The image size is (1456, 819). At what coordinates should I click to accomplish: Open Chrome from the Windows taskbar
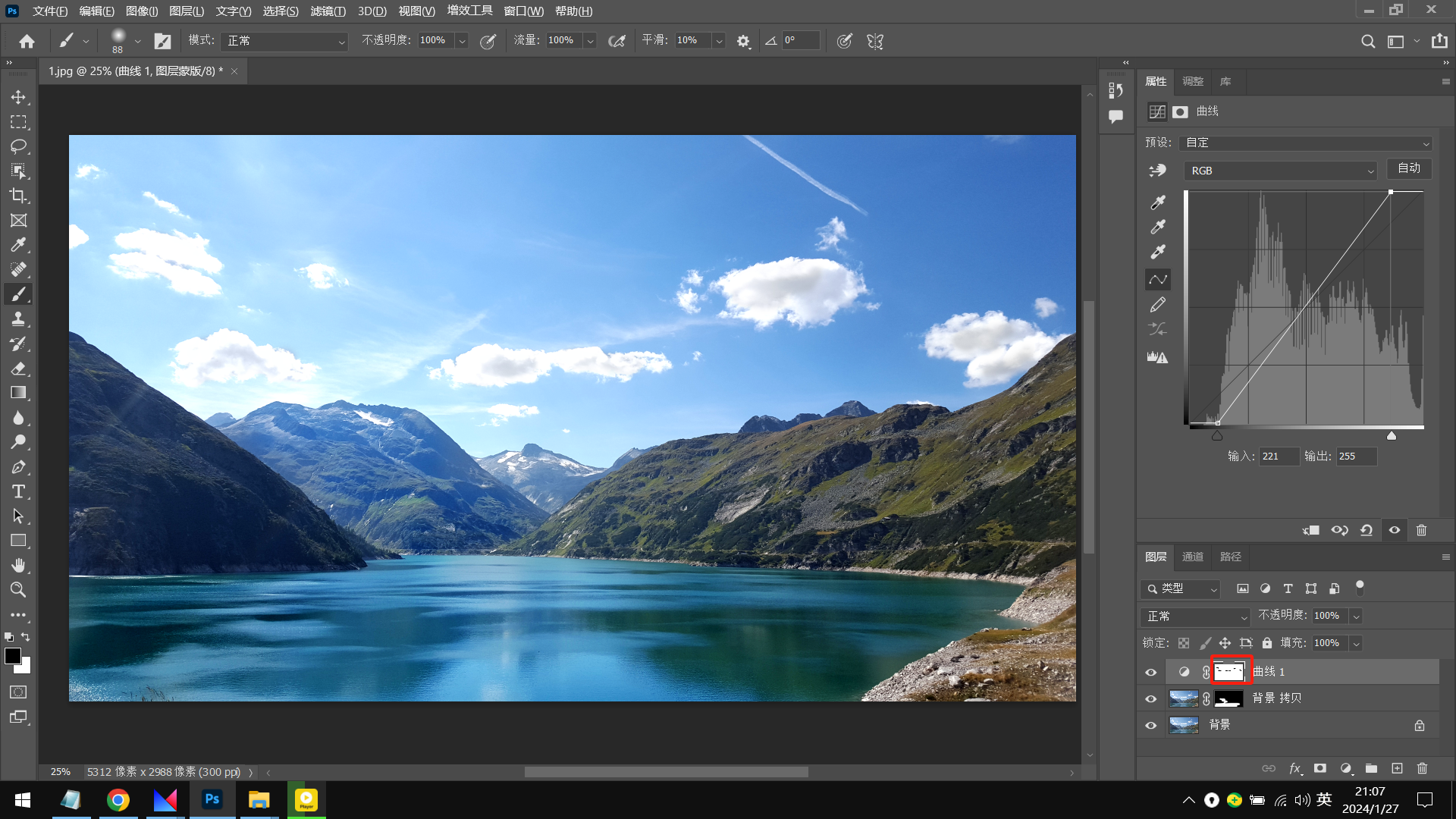coord(118,800)
